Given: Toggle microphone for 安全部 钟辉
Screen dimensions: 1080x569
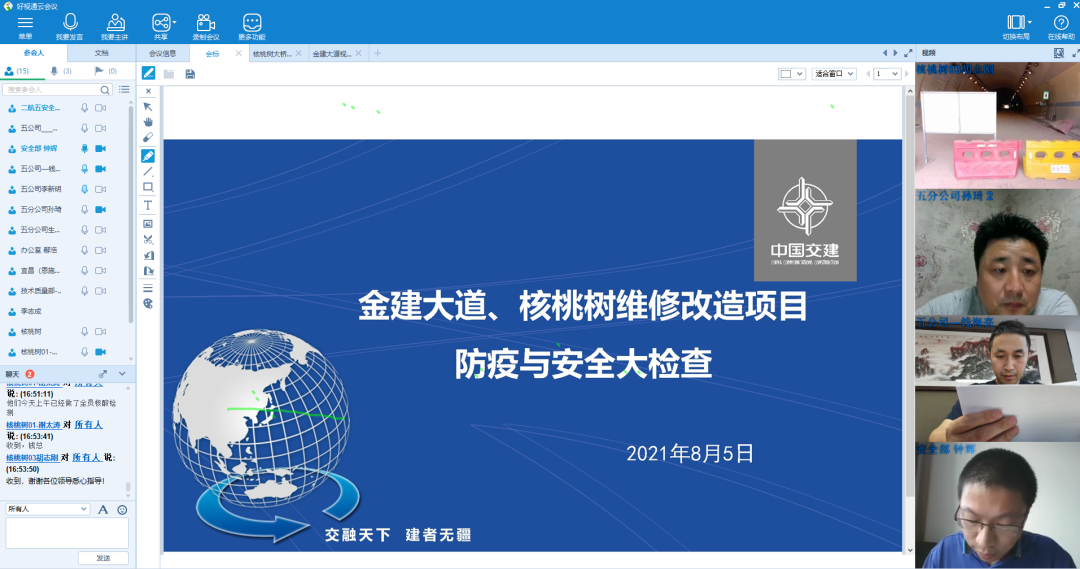Looking at the screenshot, I should pos(84,148).
